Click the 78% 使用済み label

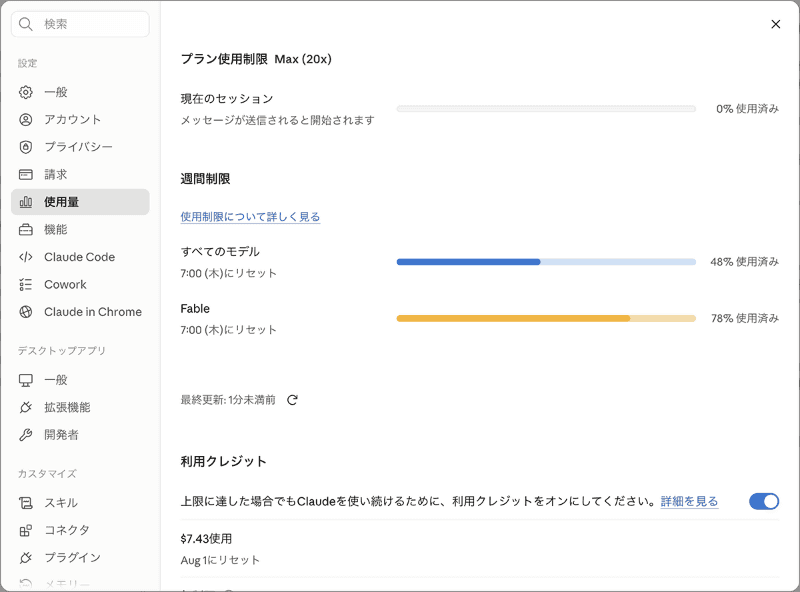(745, 318)
